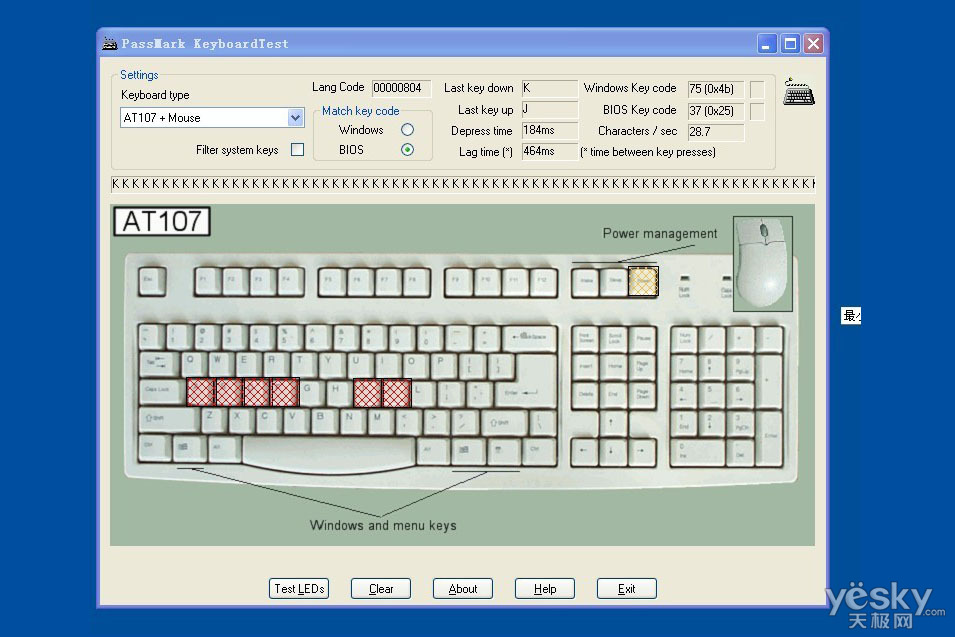Click the Lang Code field 00000804
Viewport: 955px width, 637px height.
401,88
